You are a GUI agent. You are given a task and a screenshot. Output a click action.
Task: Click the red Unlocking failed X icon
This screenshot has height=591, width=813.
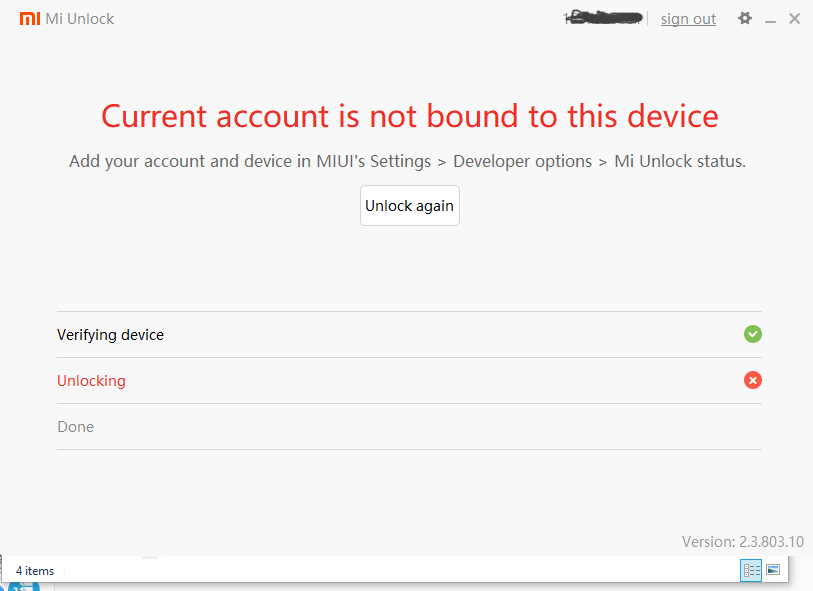[753, 380]
